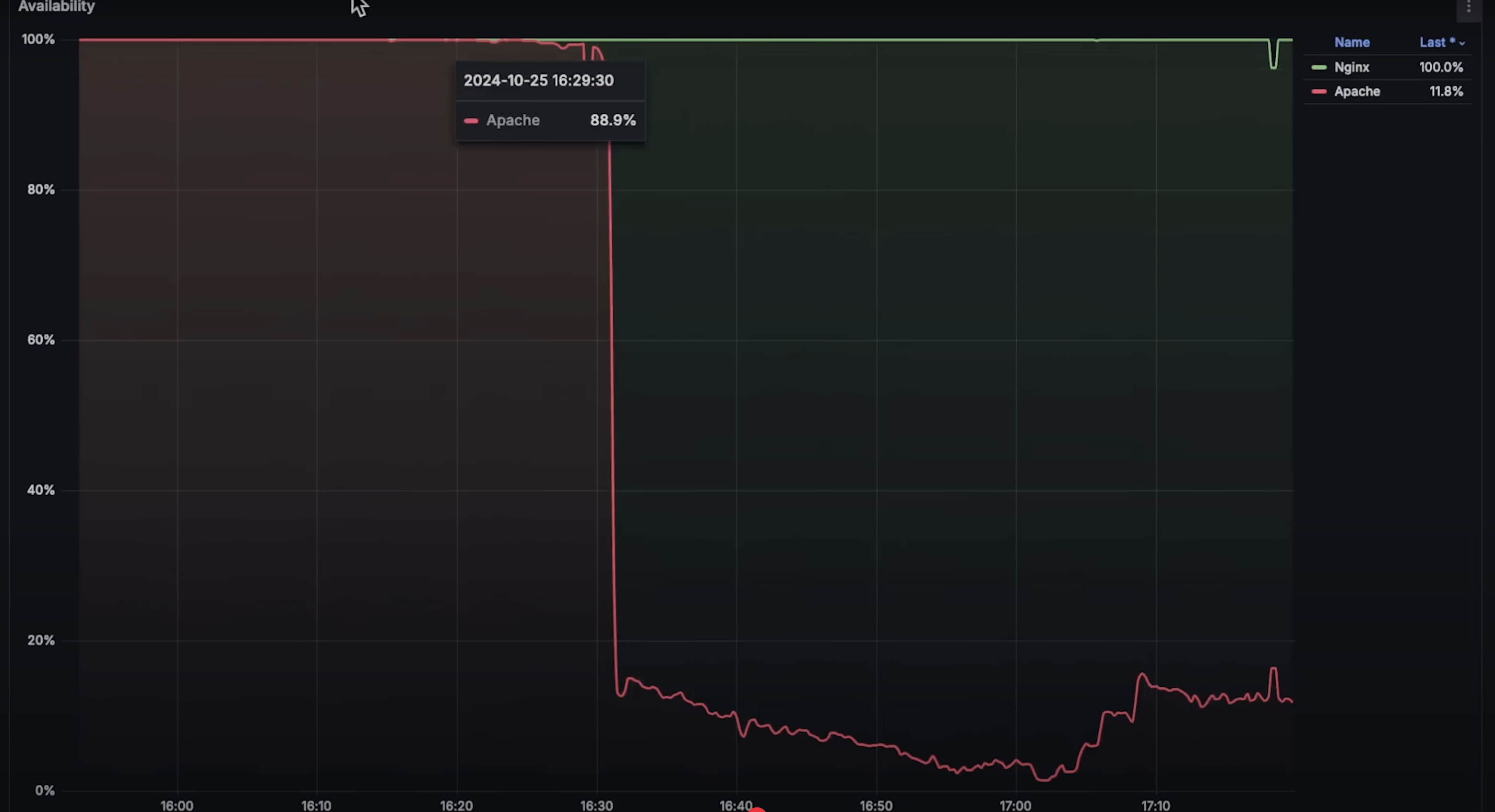
Task: Open the Availability panel title menu
Action: tap(56, 6)
